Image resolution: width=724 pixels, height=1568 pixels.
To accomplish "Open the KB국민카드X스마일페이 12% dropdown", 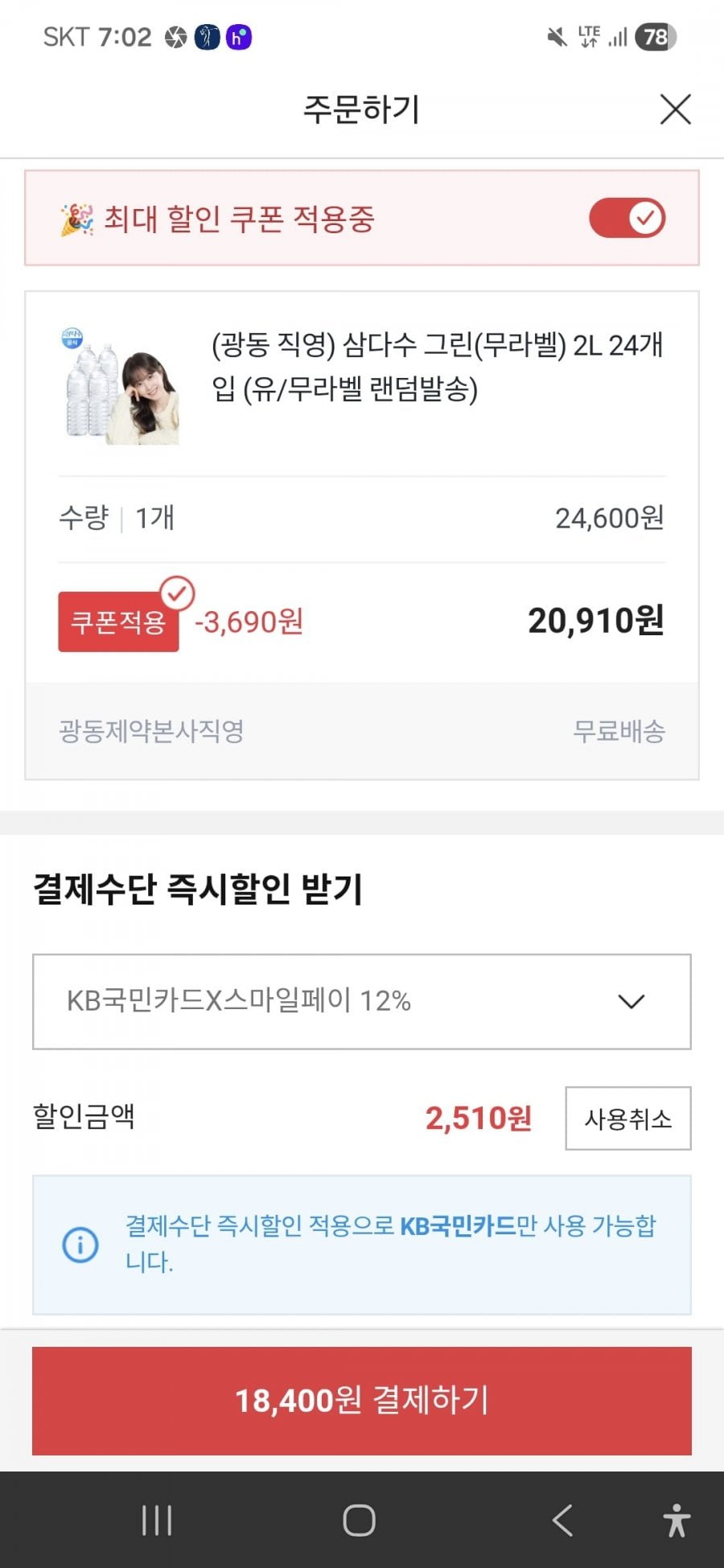I will (361, 1001).
